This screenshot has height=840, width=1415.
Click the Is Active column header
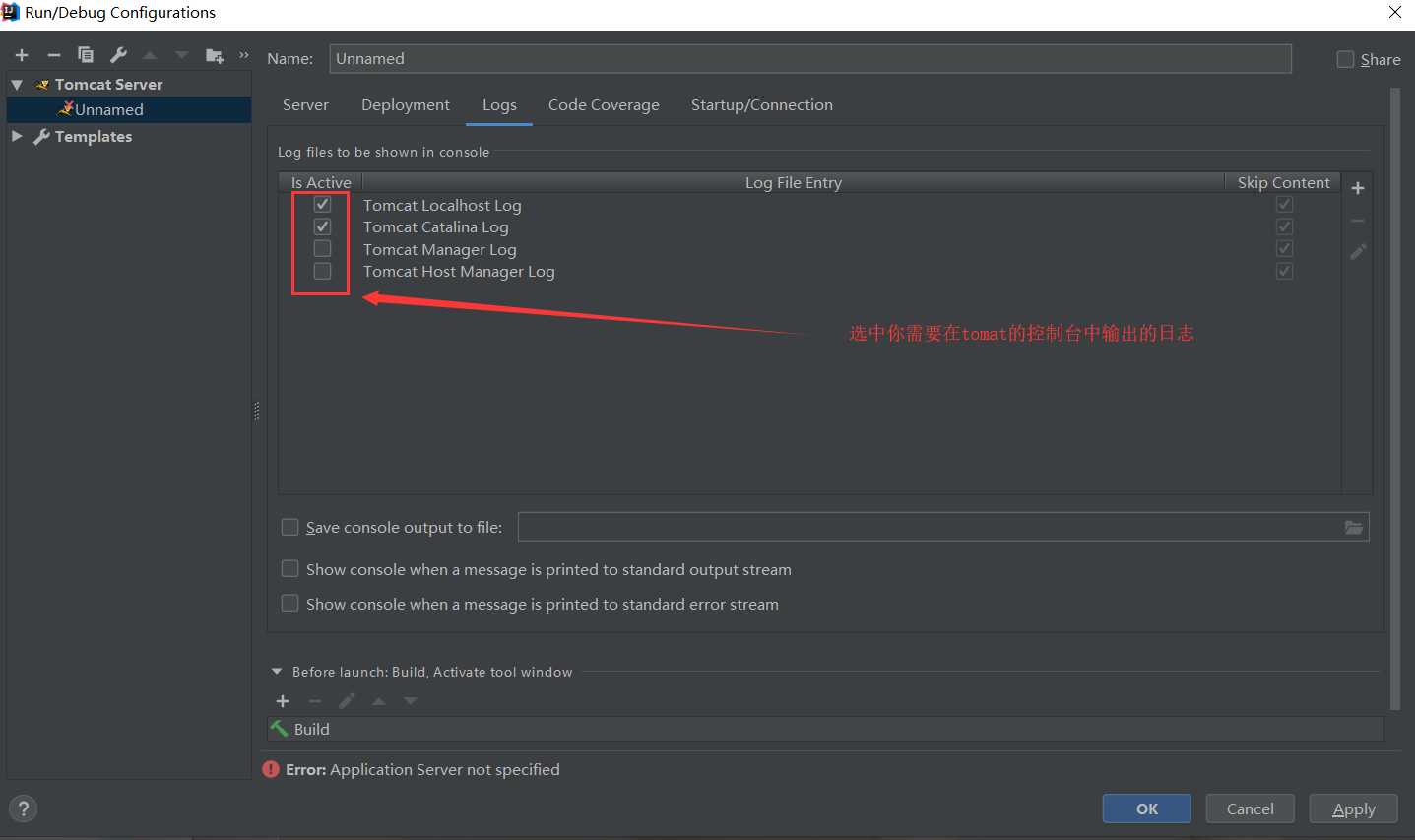coord(321,182)
